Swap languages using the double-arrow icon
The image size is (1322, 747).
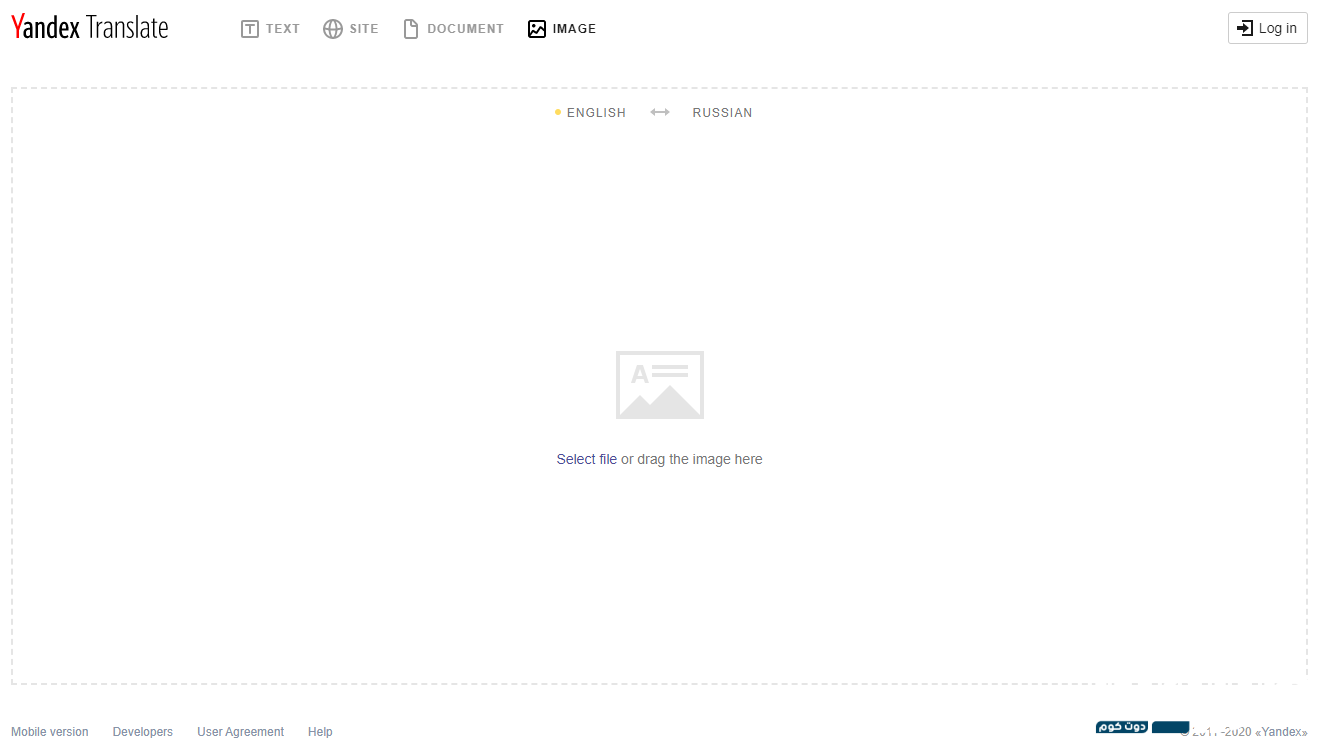pos(660,113)
